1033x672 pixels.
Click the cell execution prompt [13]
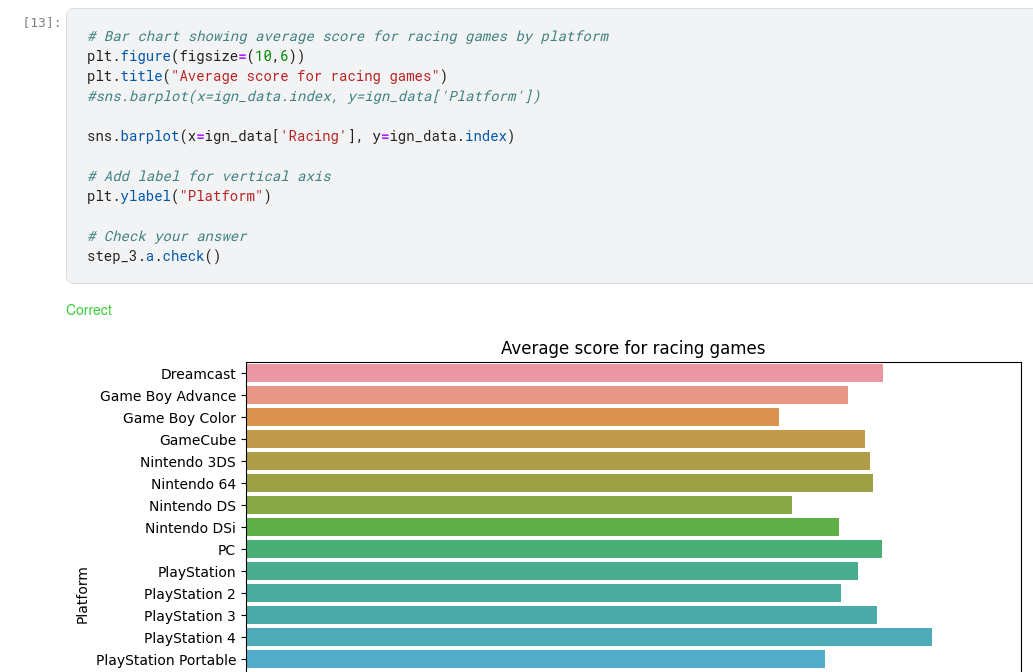[x=41, y=22]
